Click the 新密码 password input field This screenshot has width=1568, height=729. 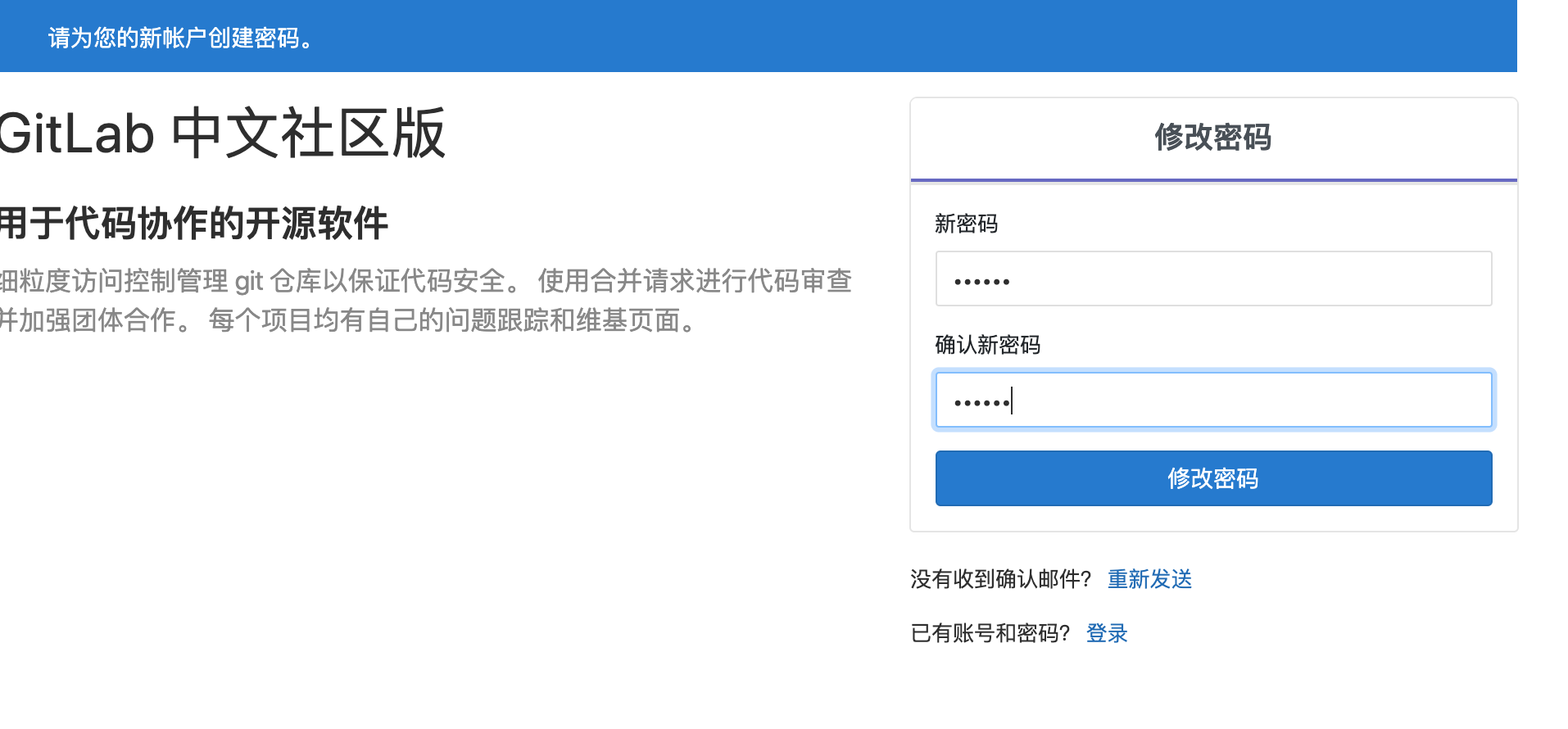click(x=1213, y=278)
